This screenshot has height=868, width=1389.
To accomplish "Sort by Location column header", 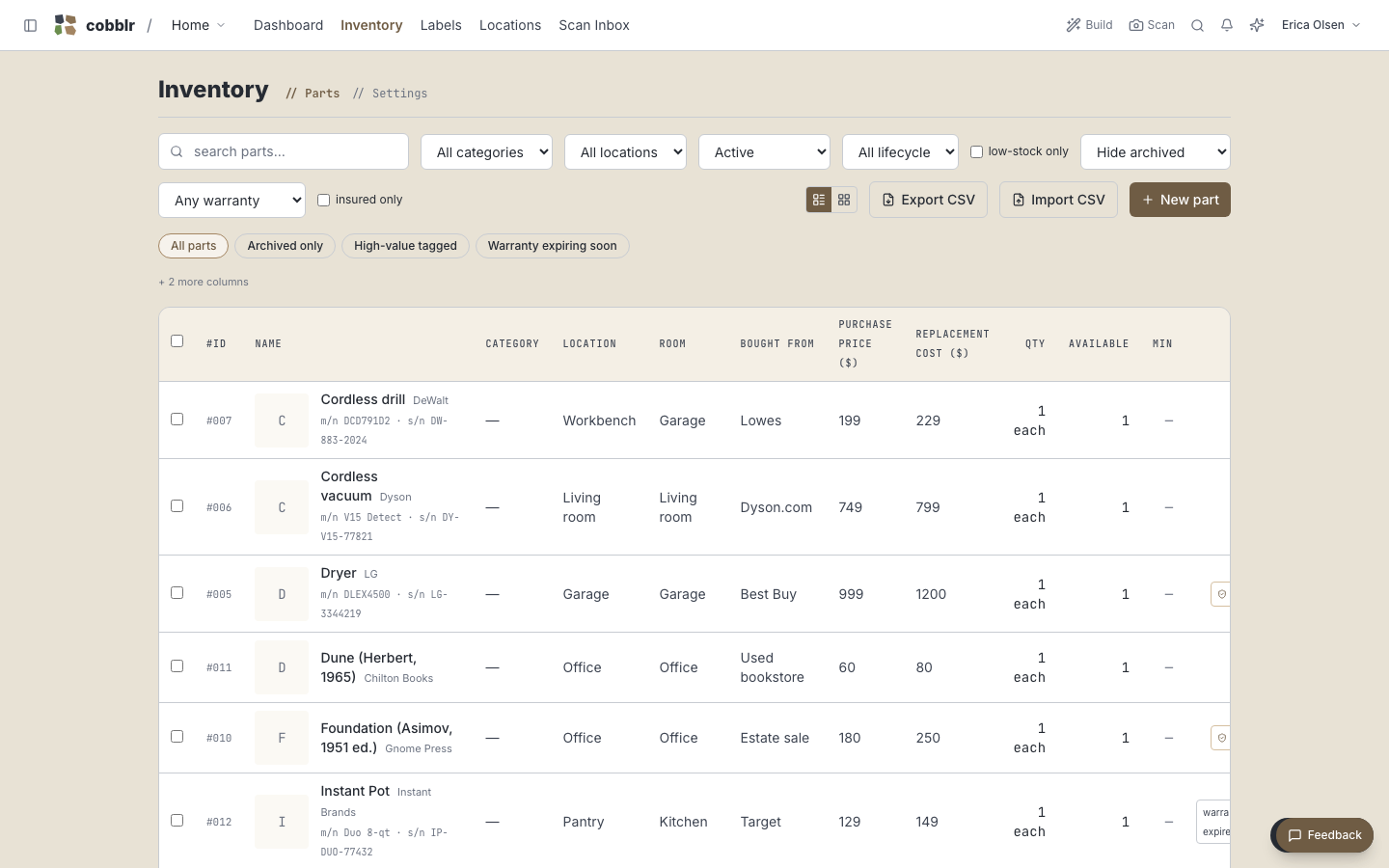I will point(589,343).
